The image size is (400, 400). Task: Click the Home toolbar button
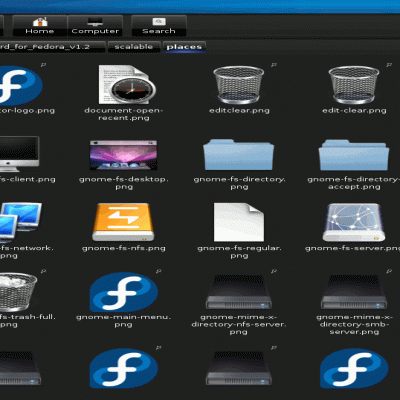[40, 26]
